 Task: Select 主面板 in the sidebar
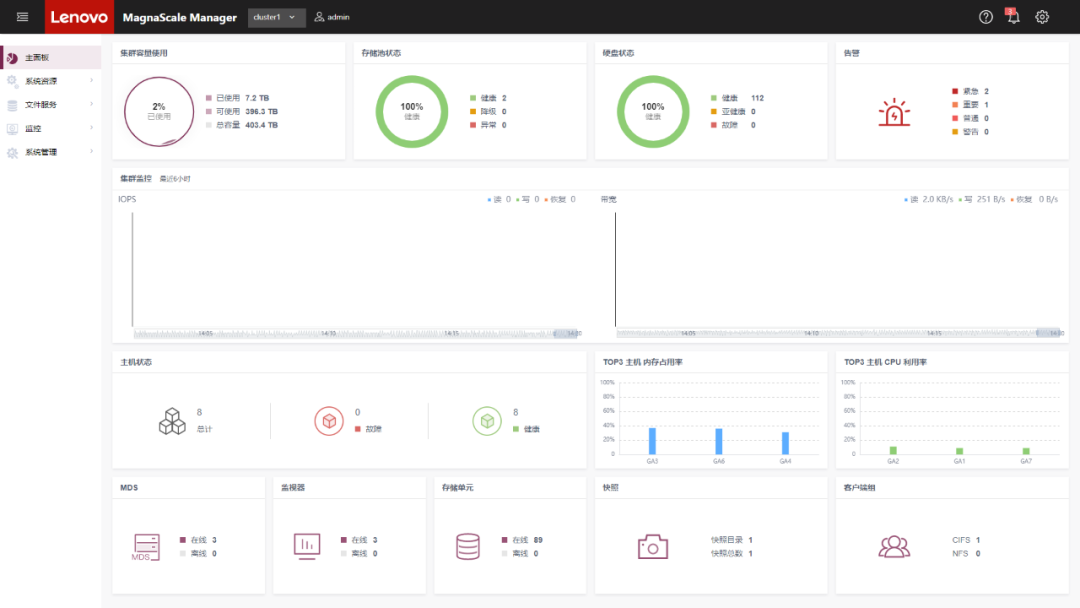[x=51, y=58]
